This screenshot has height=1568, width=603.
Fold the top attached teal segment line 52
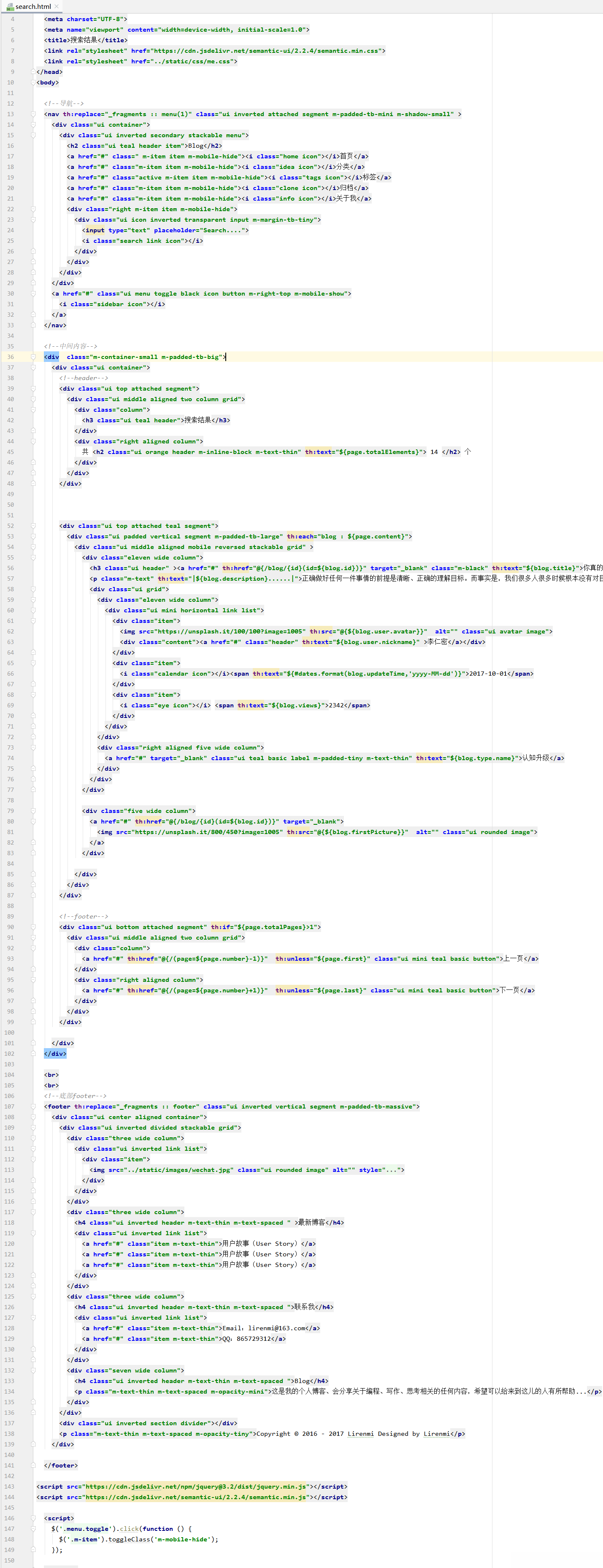[33, 526]
